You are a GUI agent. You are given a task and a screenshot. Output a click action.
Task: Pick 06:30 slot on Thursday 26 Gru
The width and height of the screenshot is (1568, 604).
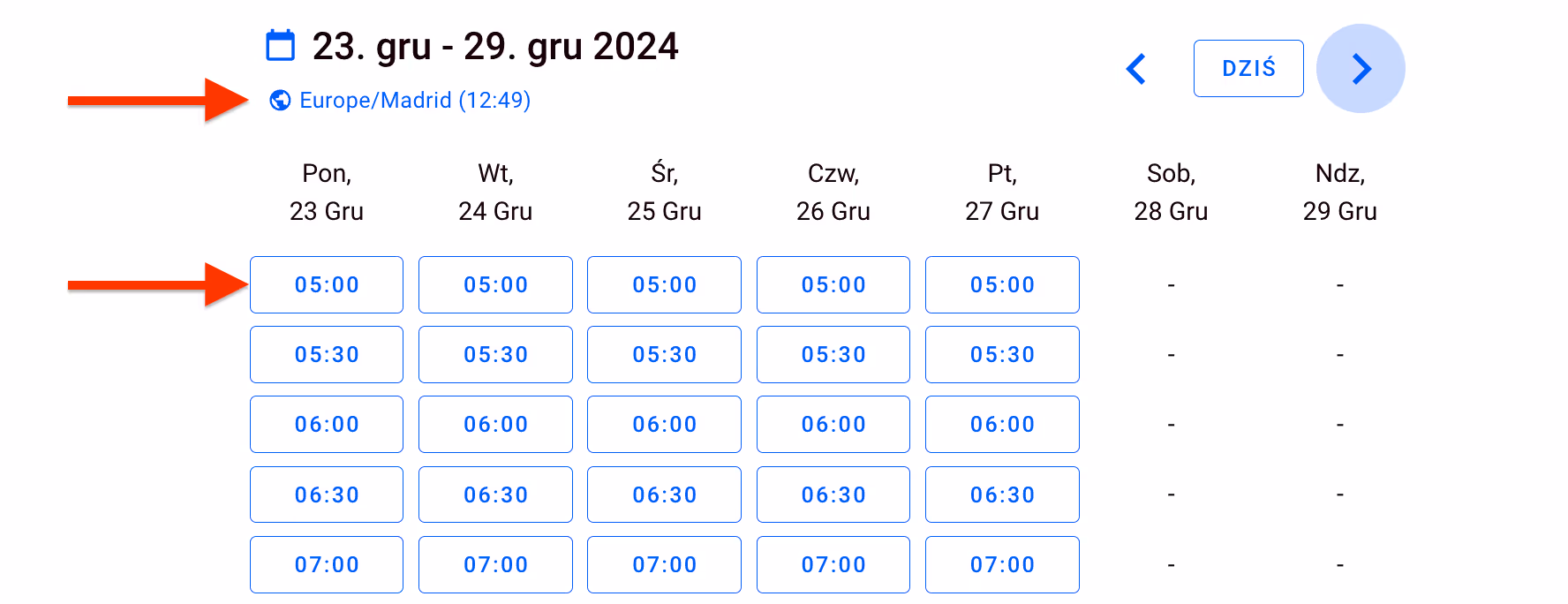[833, 495]
